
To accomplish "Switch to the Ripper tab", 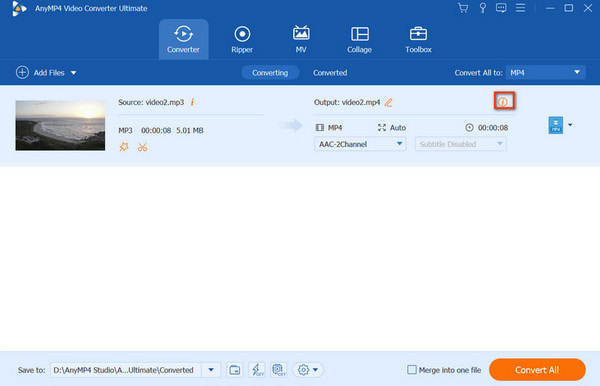I will coord(242,39).
